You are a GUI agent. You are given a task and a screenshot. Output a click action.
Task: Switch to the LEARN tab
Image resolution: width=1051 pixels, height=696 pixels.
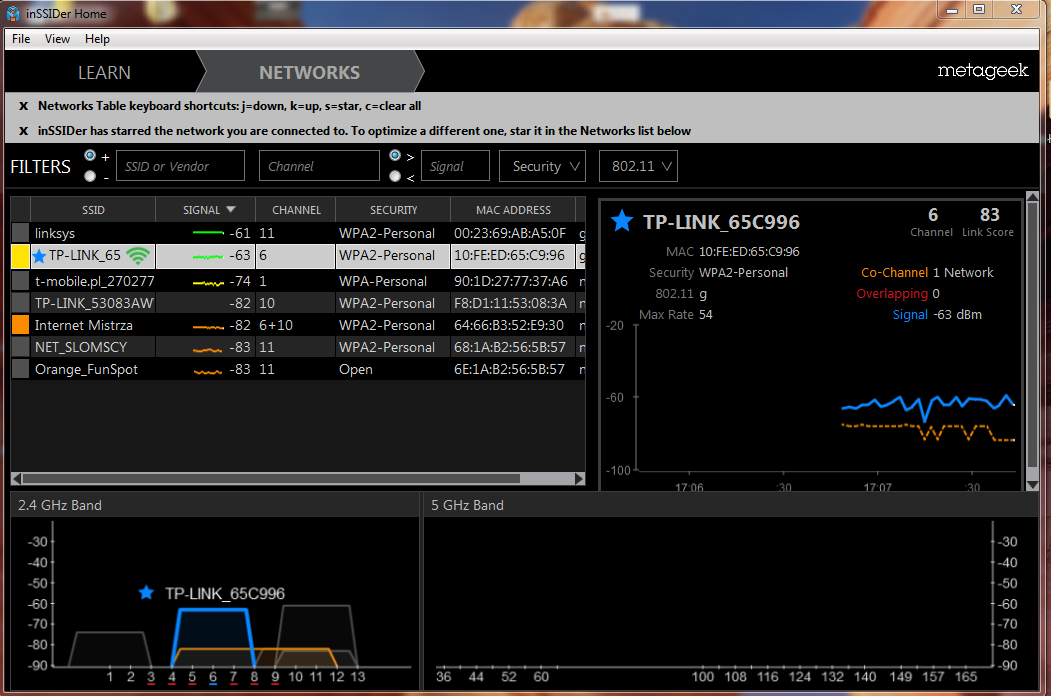point(104,73)
